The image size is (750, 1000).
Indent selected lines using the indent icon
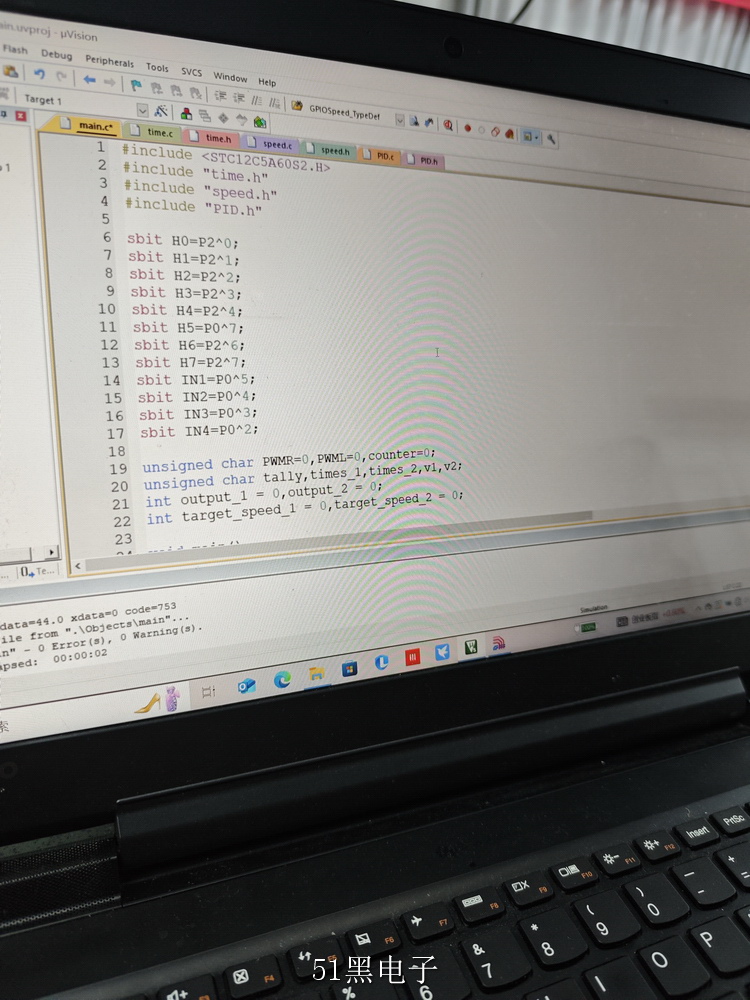pyautogui.click(x=220, y=96)
